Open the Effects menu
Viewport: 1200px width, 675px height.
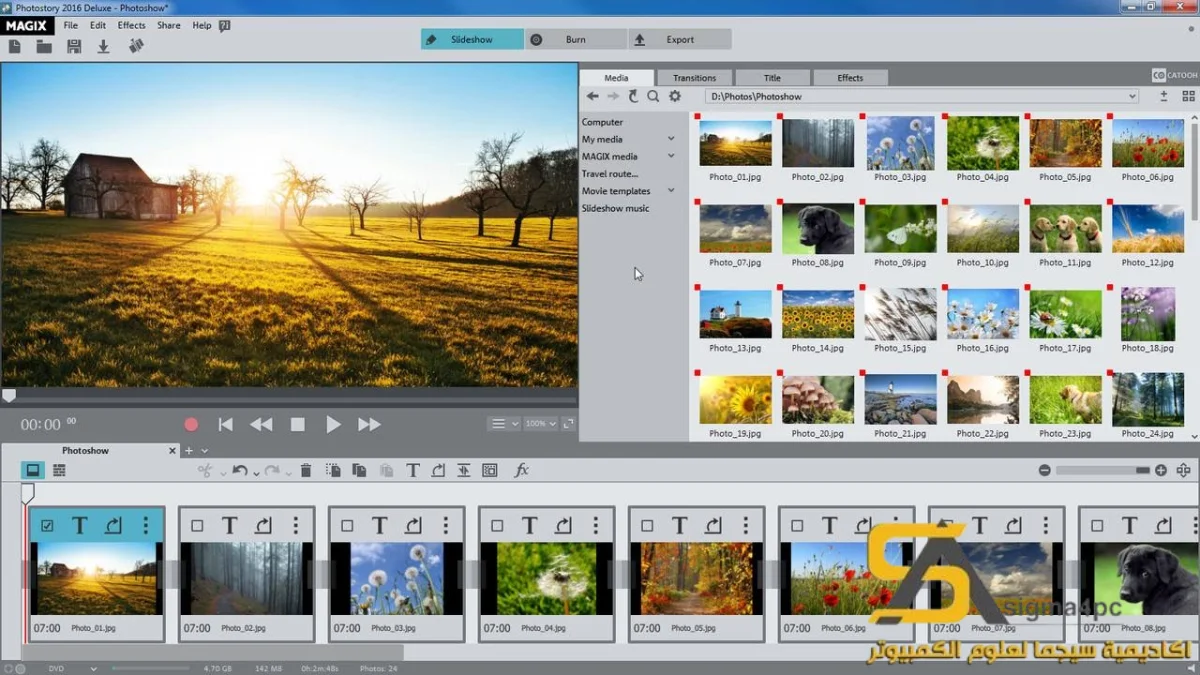131,25
